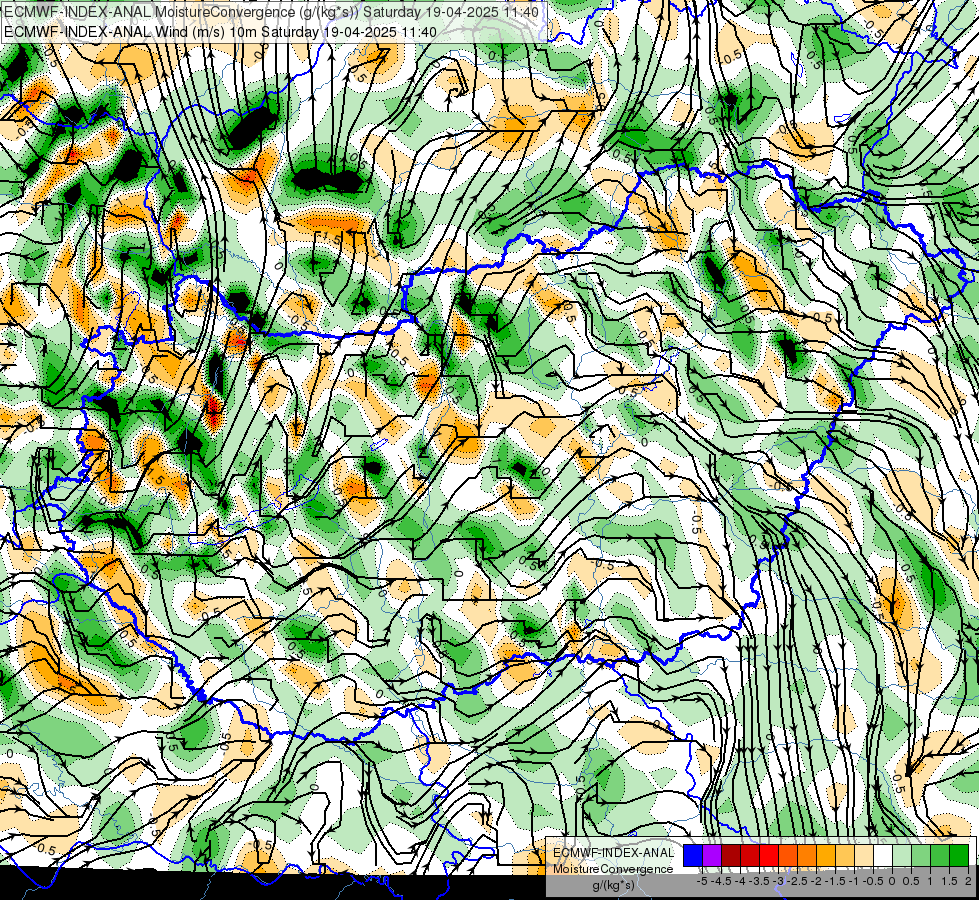979x900 pixels.
Task: Click the g/(kg*s) unit label in legend
Action: coord(613,886)
